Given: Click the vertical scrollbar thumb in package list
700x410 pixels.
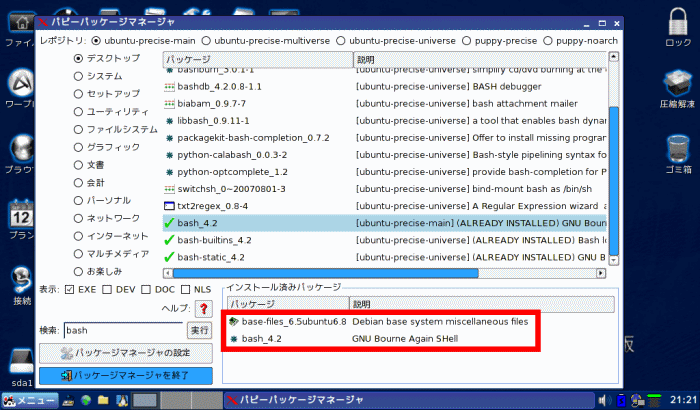Looking at the screenshot, I should [614, 180].
